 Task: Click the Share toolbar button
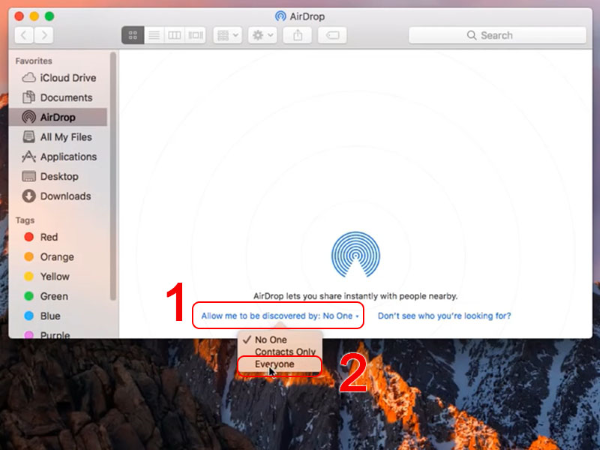click(297, 35)
